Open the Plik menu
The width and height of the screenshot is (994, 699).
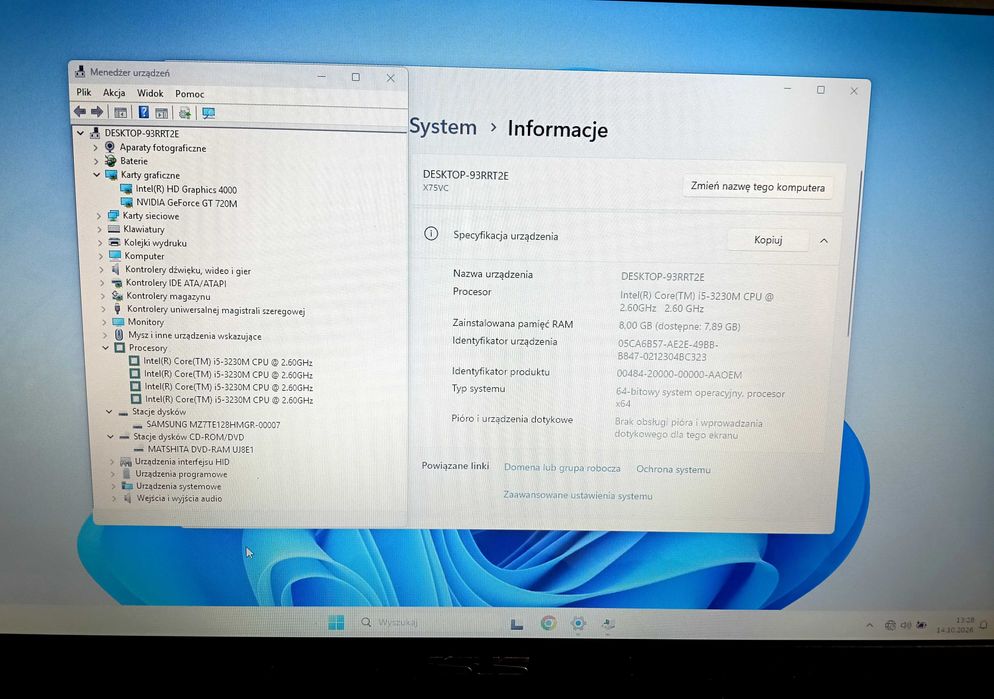coord(84,92)
